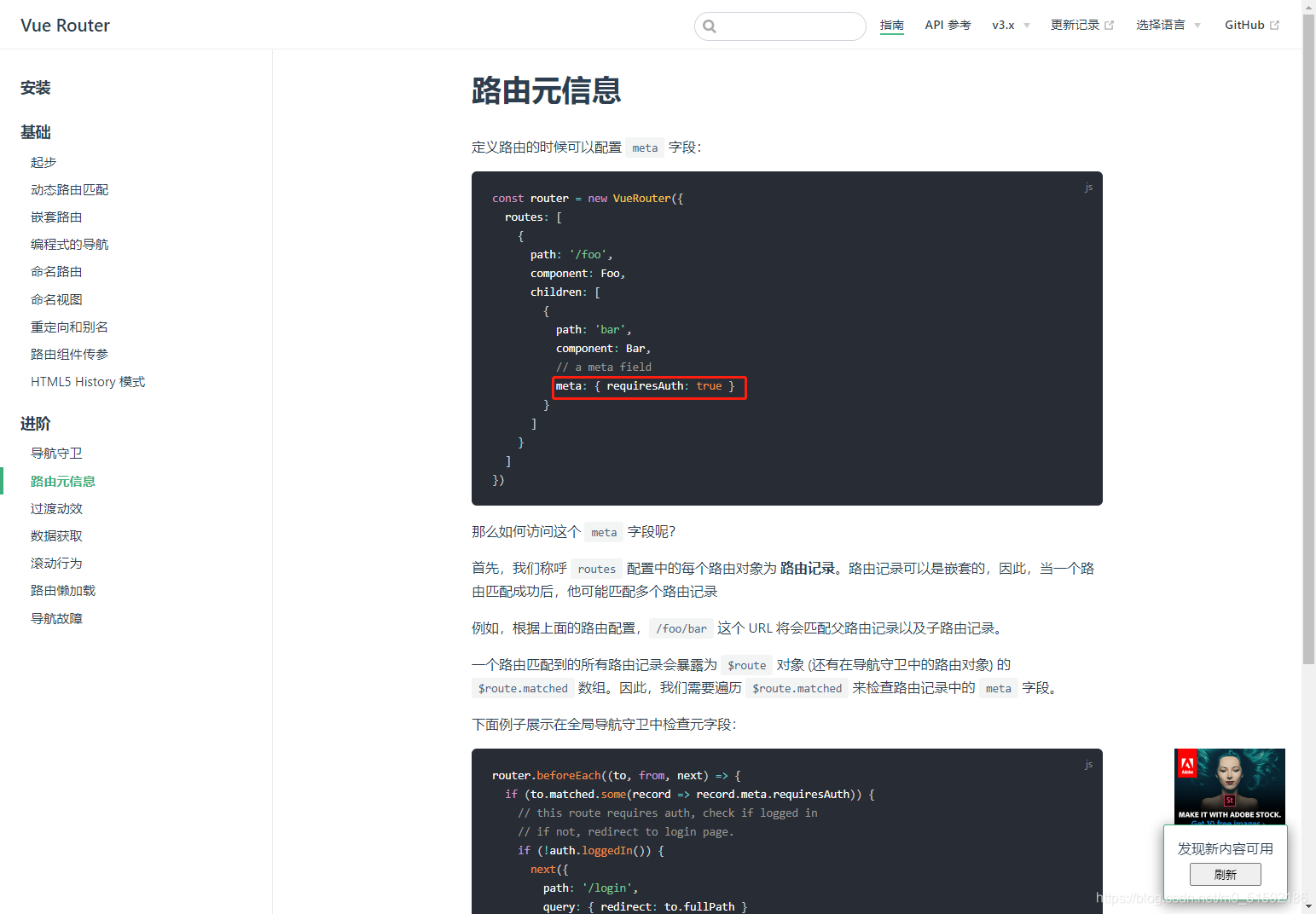Go to the 路由懒加载 page
This screenshot has height=914, width=1316.
tap(62, 590)
